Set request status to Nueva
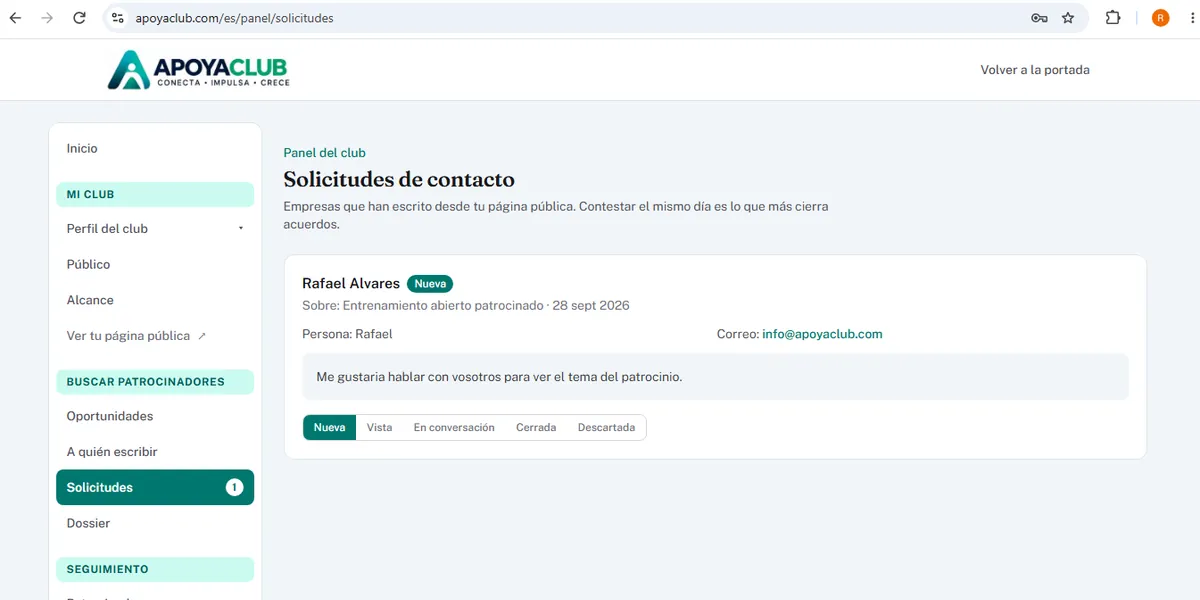 click(329, 427)
